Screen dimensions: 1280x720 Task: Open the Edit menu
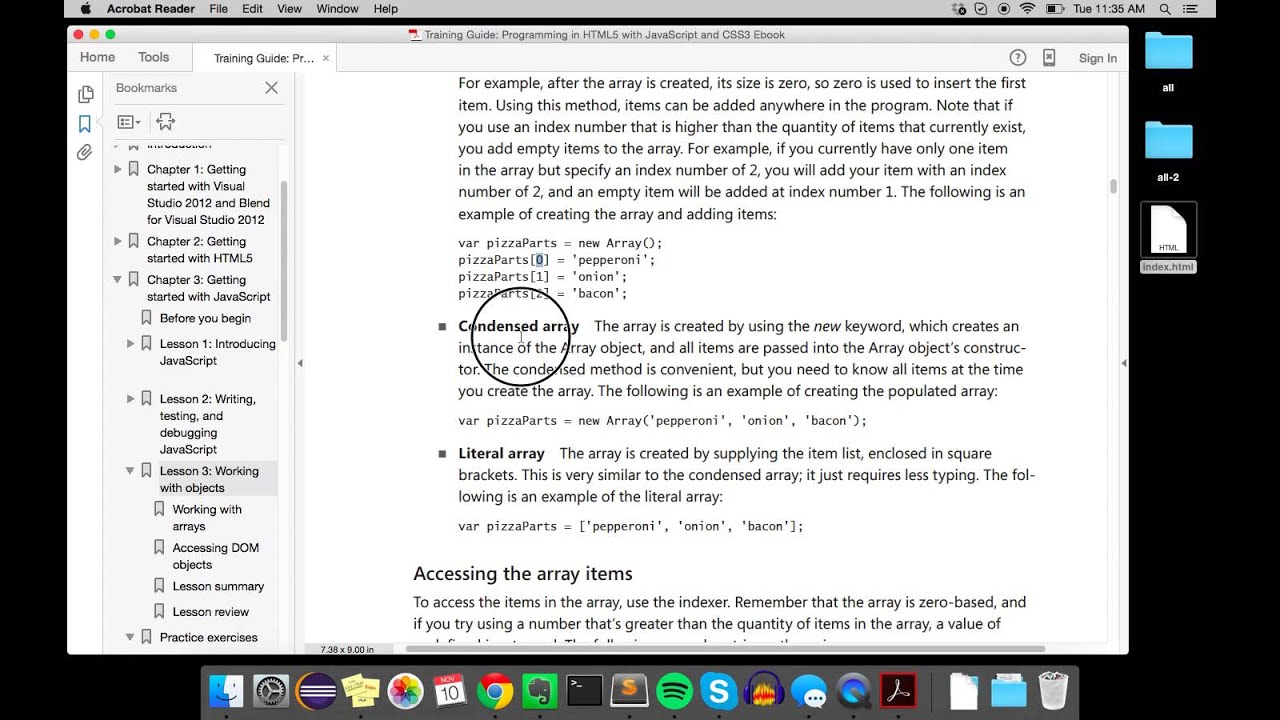coord(252,9)
